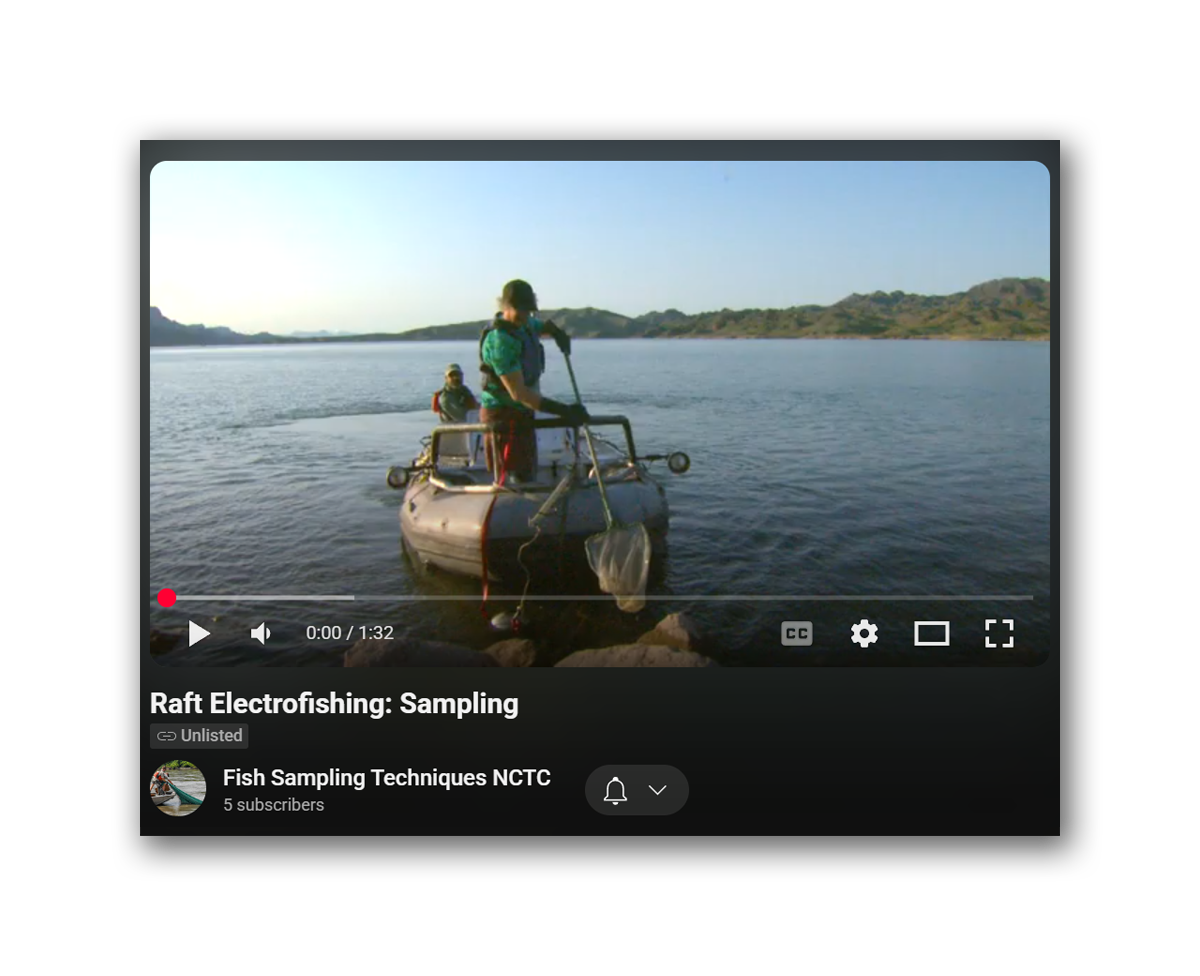
Task: Expand the notification options chevron
Action: point(657,790)
